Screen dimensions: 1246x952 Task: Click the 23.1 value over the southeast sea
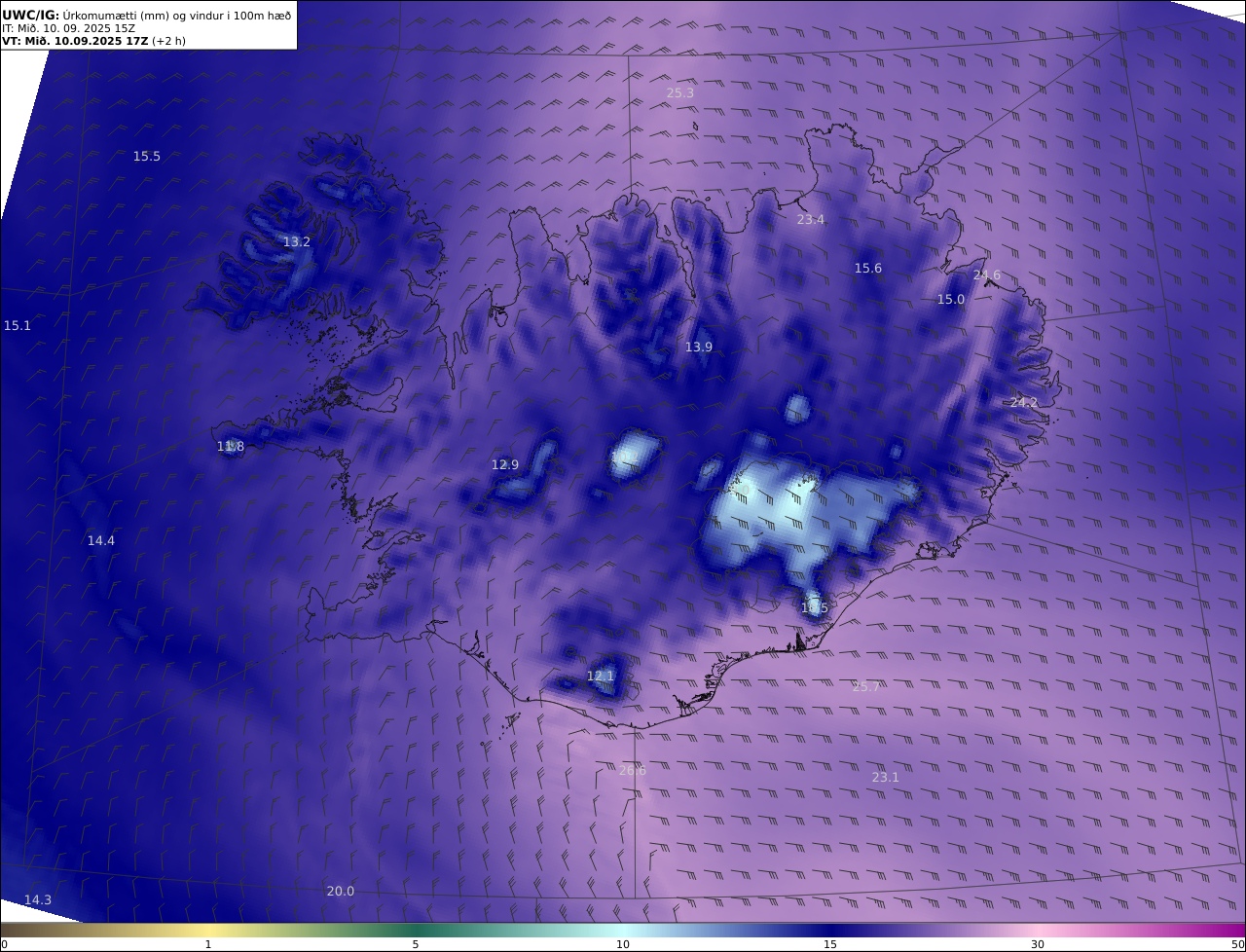[886, 778]
